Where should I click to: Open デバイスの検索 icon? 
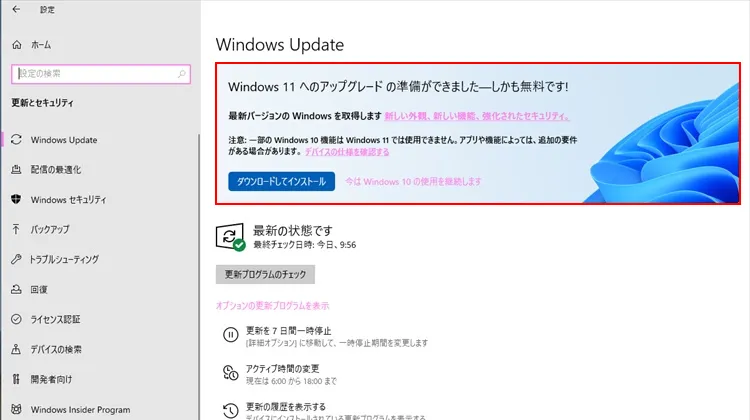coord(16,349)
